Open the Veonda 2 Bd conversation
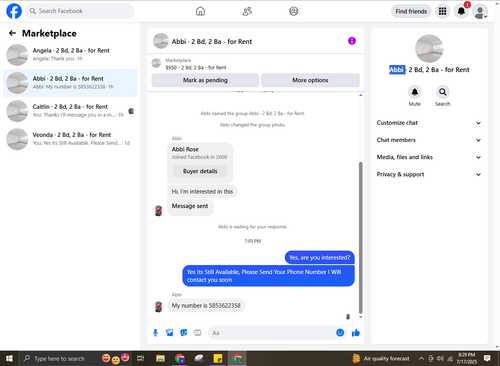Screen dimensions: 500x366 tap(70, 139)
